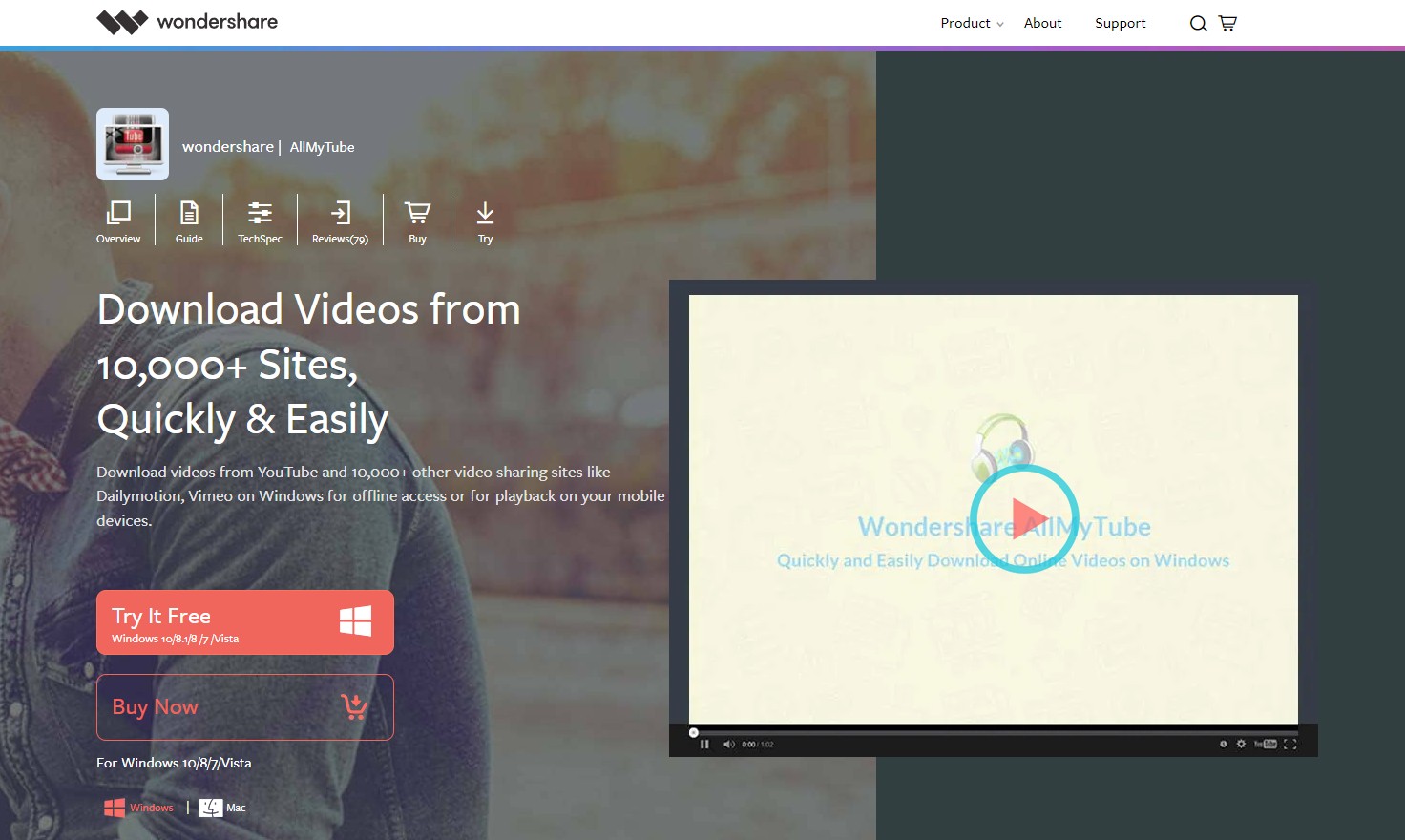Go to the Overview section

[118, 222]
